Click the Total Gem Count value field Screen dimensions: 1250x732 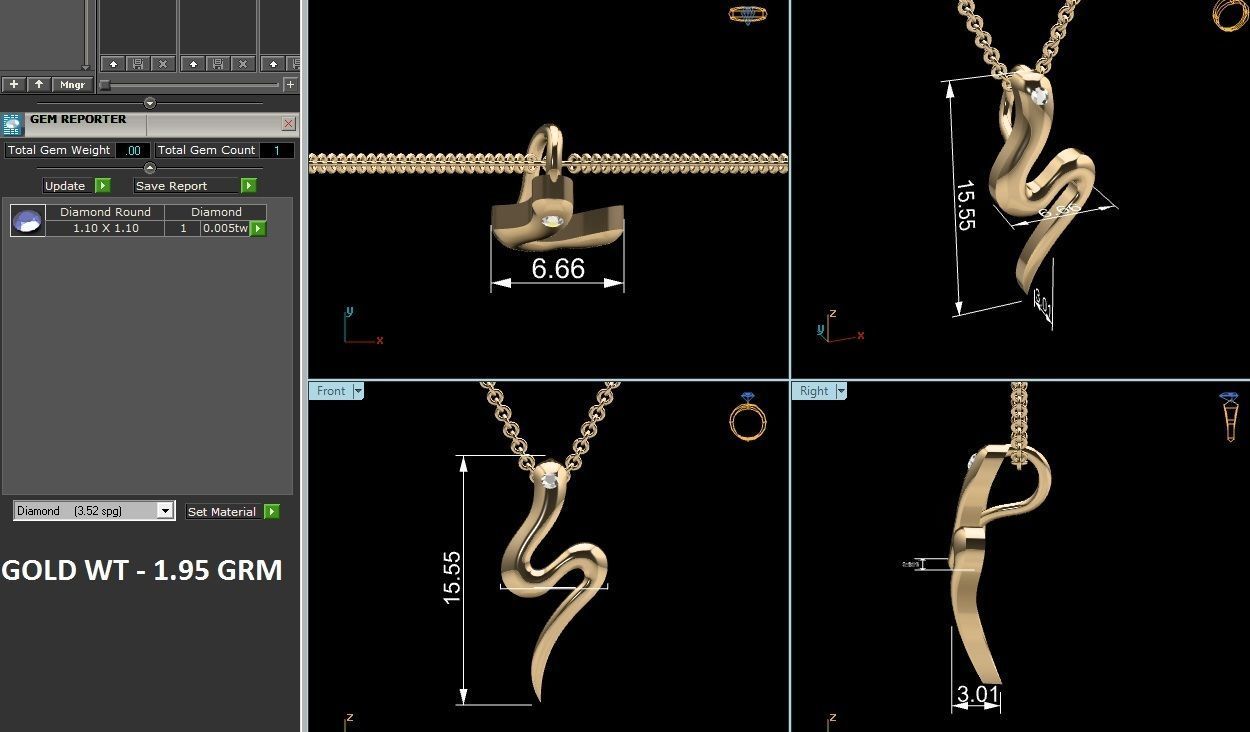pos(277,150)
